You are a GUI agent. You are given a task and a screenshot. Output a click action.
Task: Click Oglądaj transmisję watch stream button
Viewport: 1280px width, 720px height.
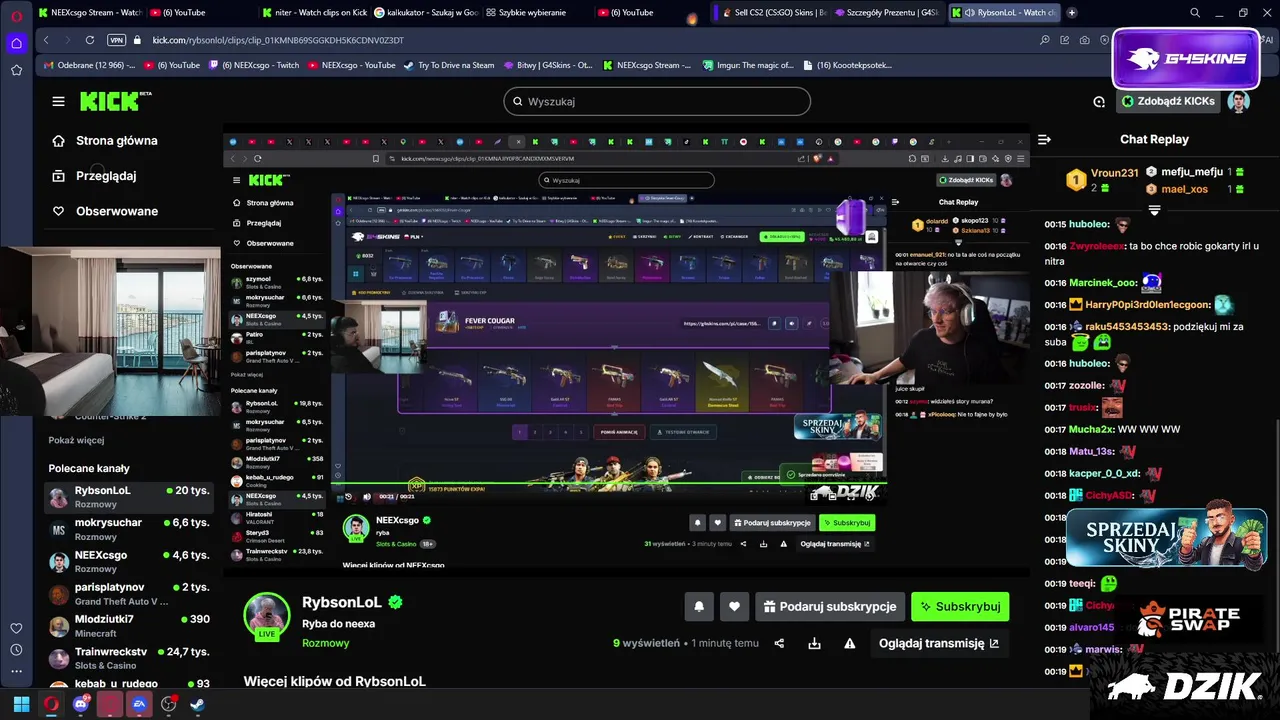pyautogui.click(x=939, y=643)
